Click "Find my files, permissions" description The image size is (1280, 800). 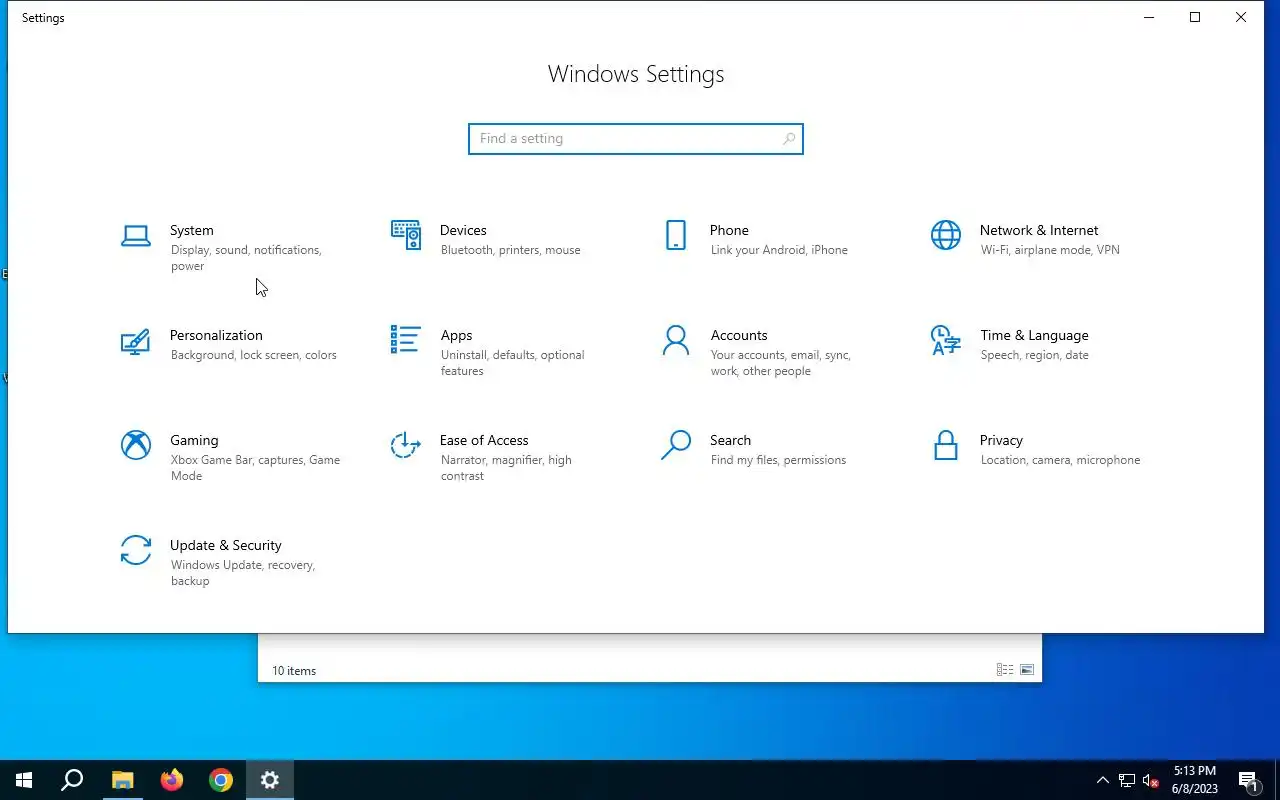[779, 460]
